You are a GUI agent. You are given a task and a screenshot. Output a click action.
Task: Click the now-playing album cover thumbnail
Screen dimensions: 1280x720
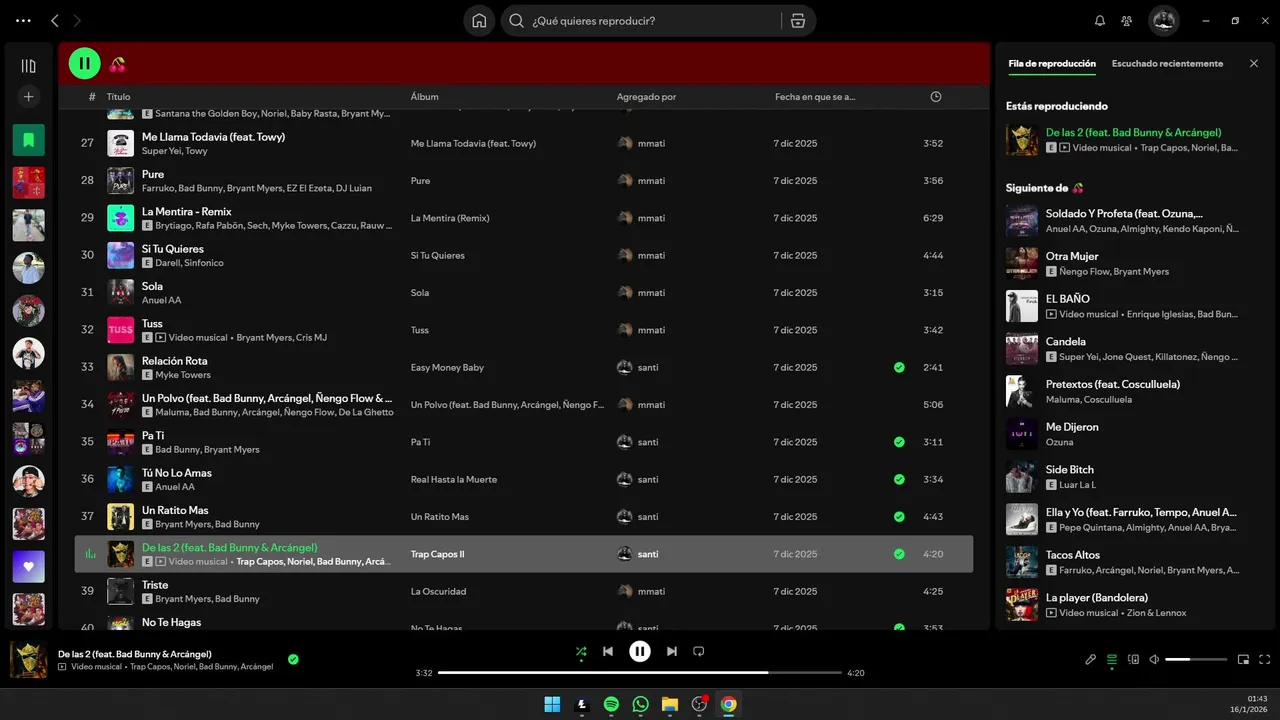tap(29, 660)
